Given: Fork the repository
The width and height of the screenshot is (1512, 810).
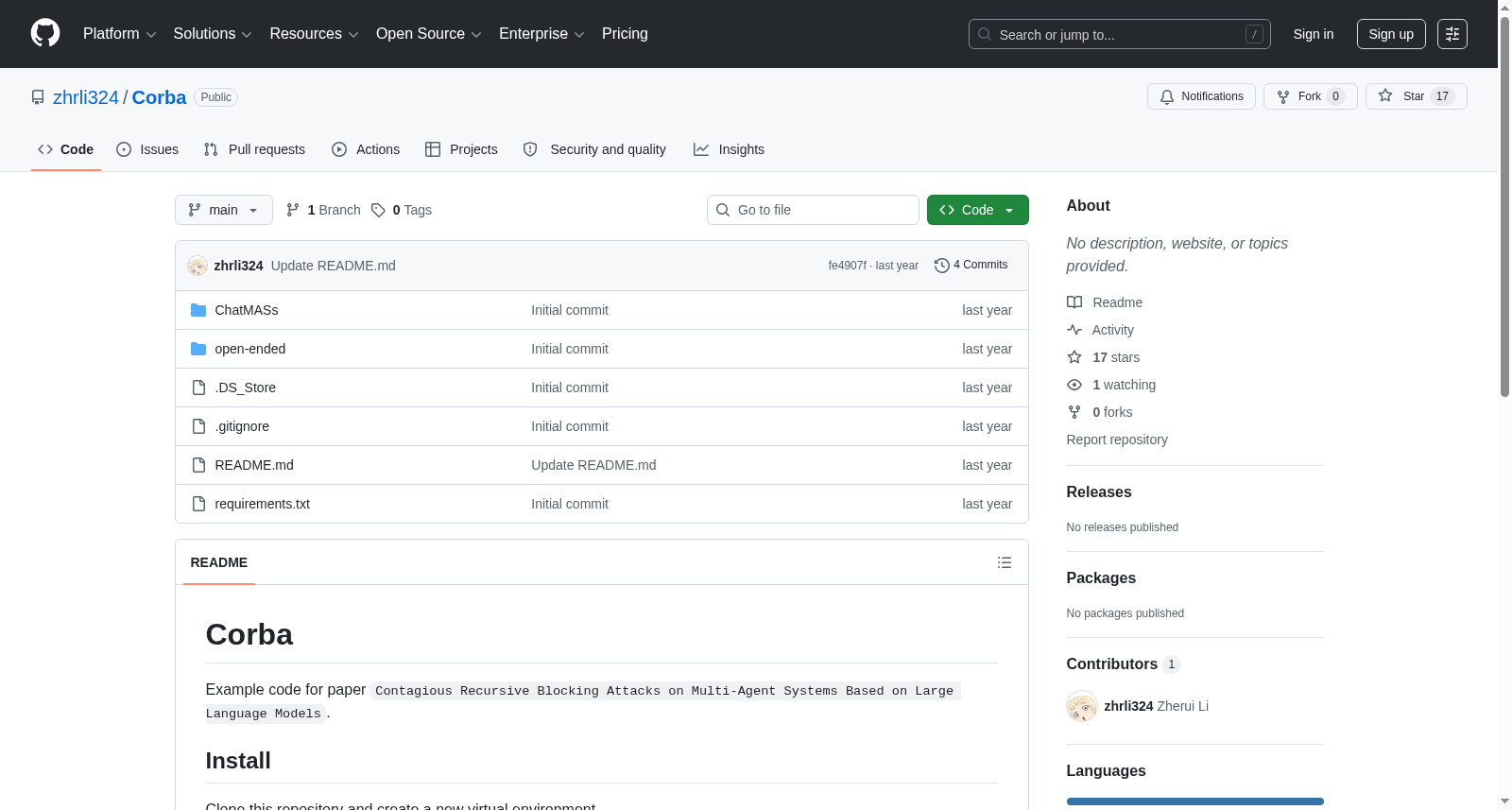Looking at the screenshot, I should tap(1310, 96).
